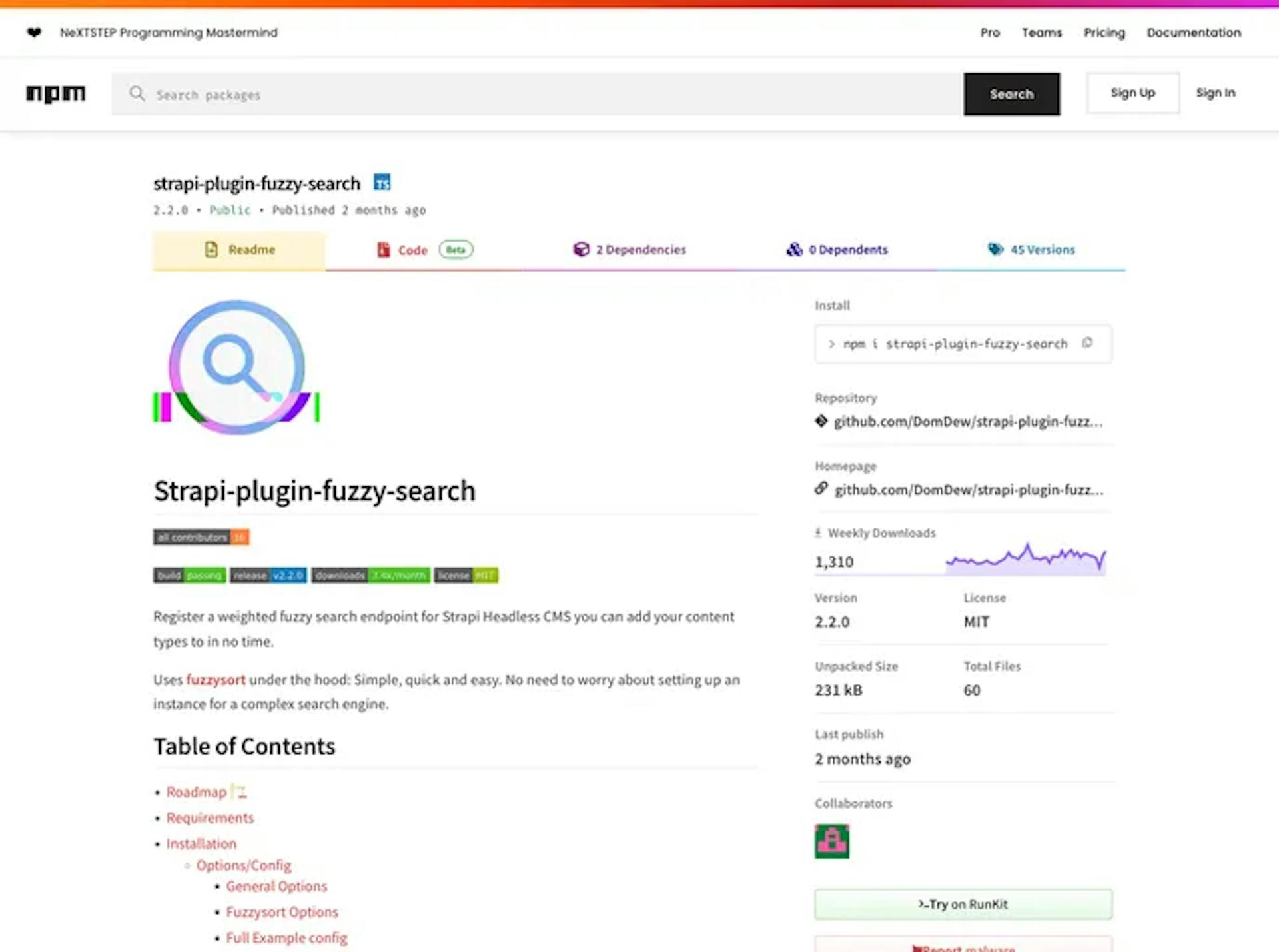Click the downloads per month badge
The image size is (1279, 952).
tap(371, 575)
